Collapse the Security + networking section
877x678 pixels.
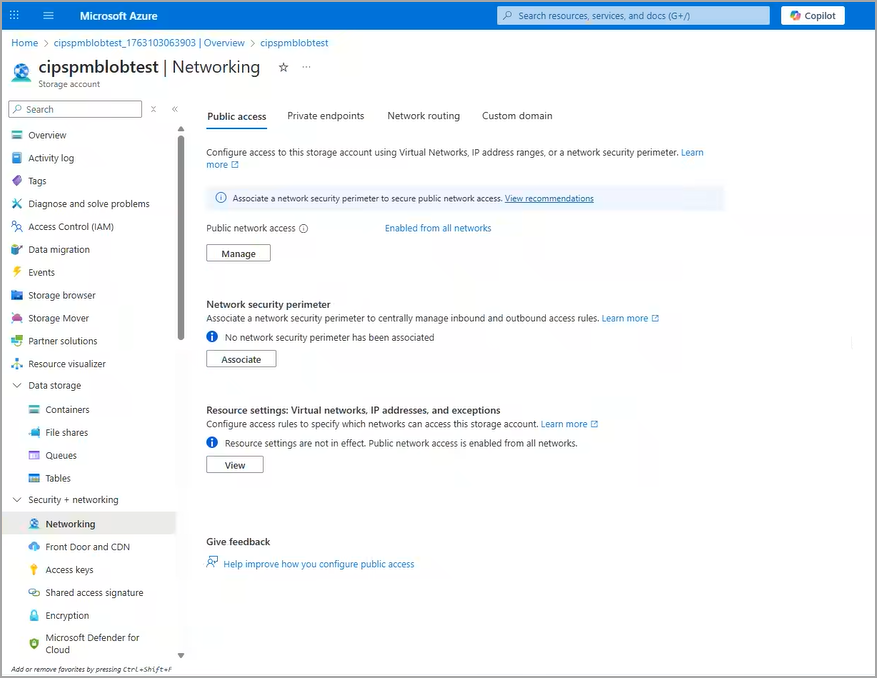point(17,500)
